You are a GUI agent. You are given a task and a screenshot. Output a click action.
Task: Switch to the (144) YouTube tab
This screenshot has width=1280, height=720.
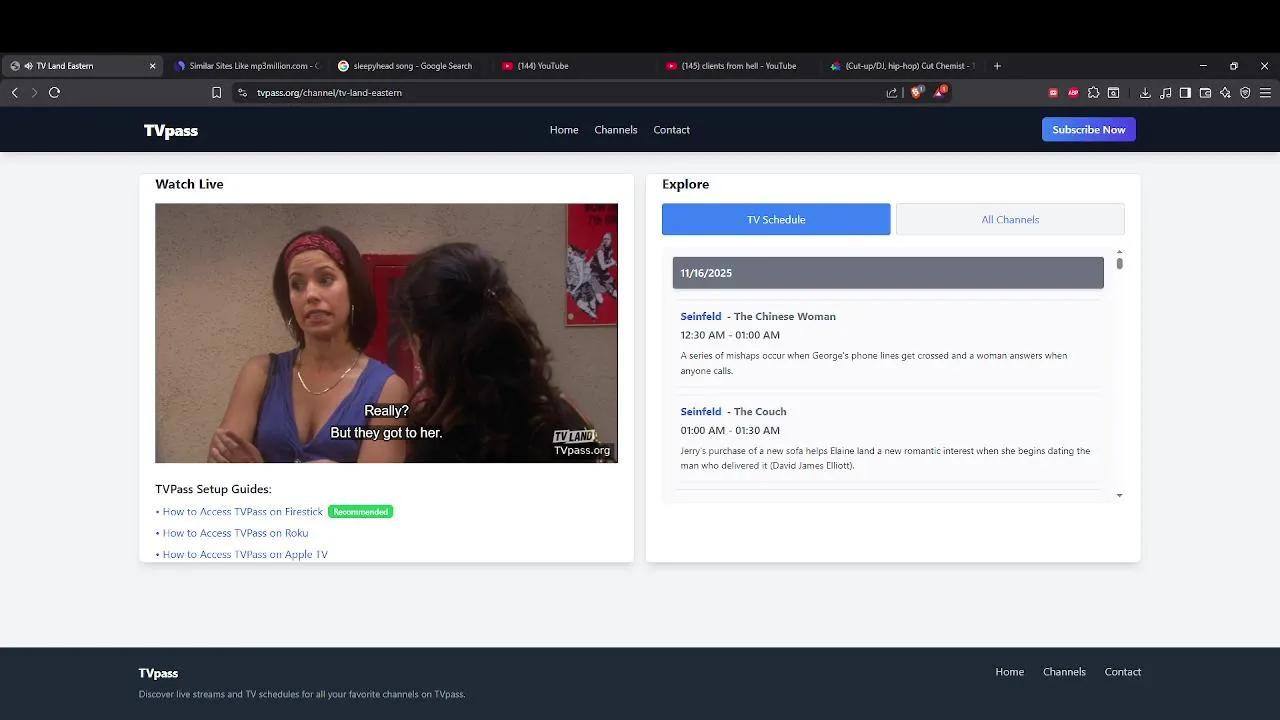[575, 66]
